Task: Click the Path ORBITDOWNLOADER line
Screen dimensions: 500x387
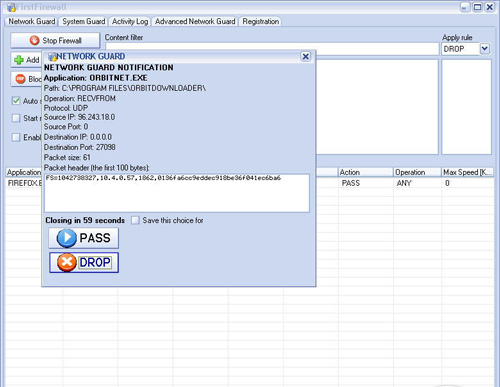Action: pyautogui.click(x=125, y=88)
